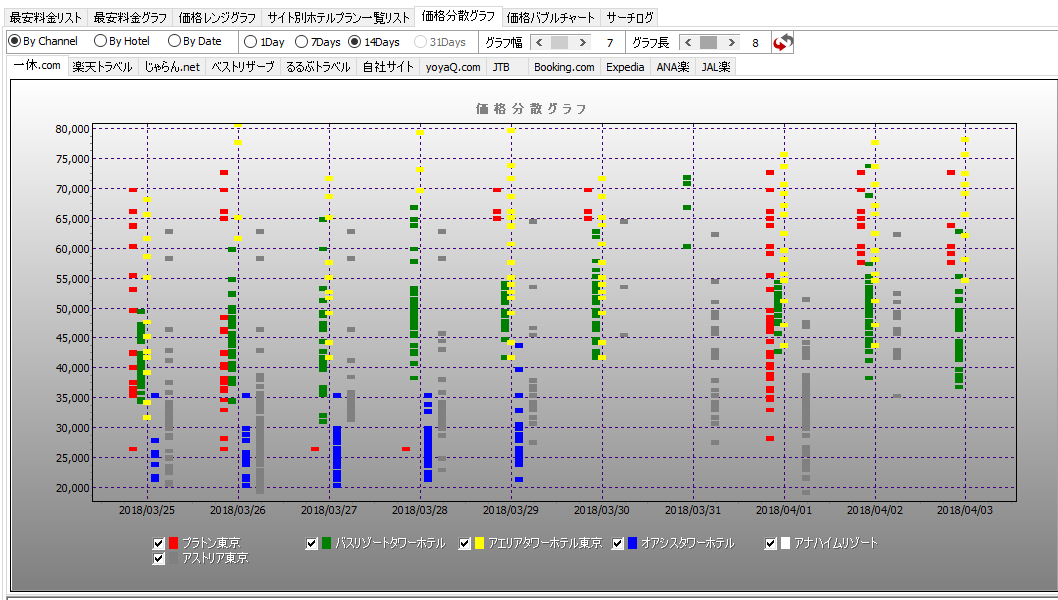Image resolution: width=1058 pixels, height=600 pixels.
Task: Hide アストリア東京 series via its checkbox
Action: 159,558
